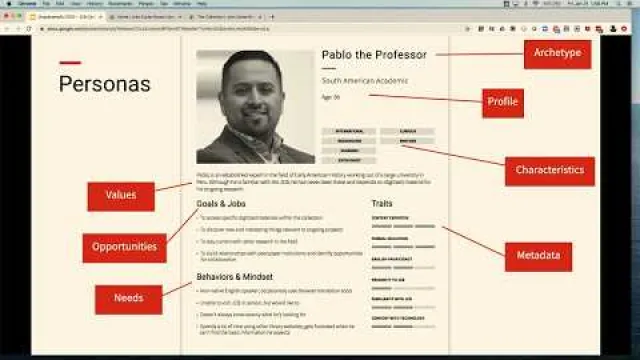Open new tab with plus button
Image resolution: width=640 pixels, height=360 pixels.
(272, 17)
